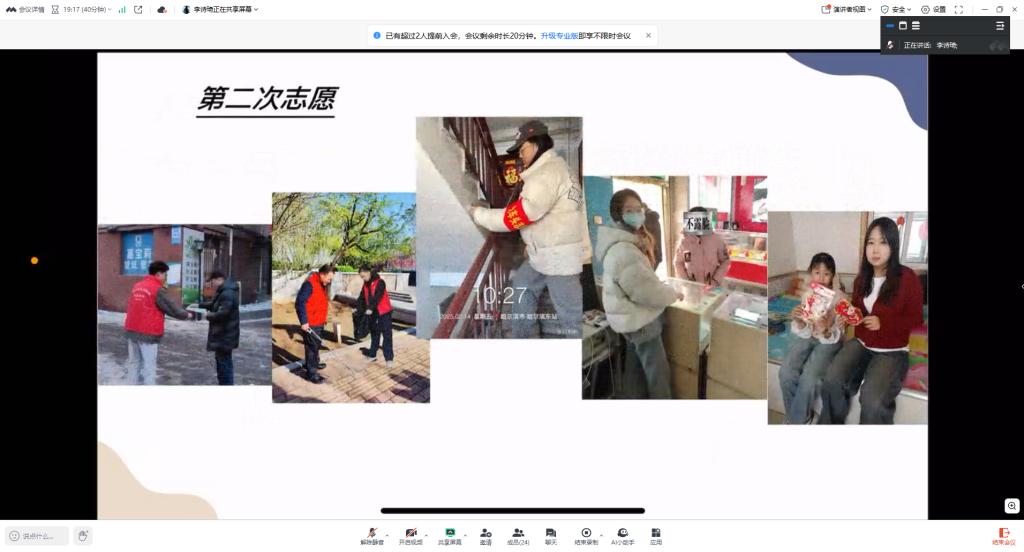Enter full screen mode
1024x552 pixels.
(959, 9)
